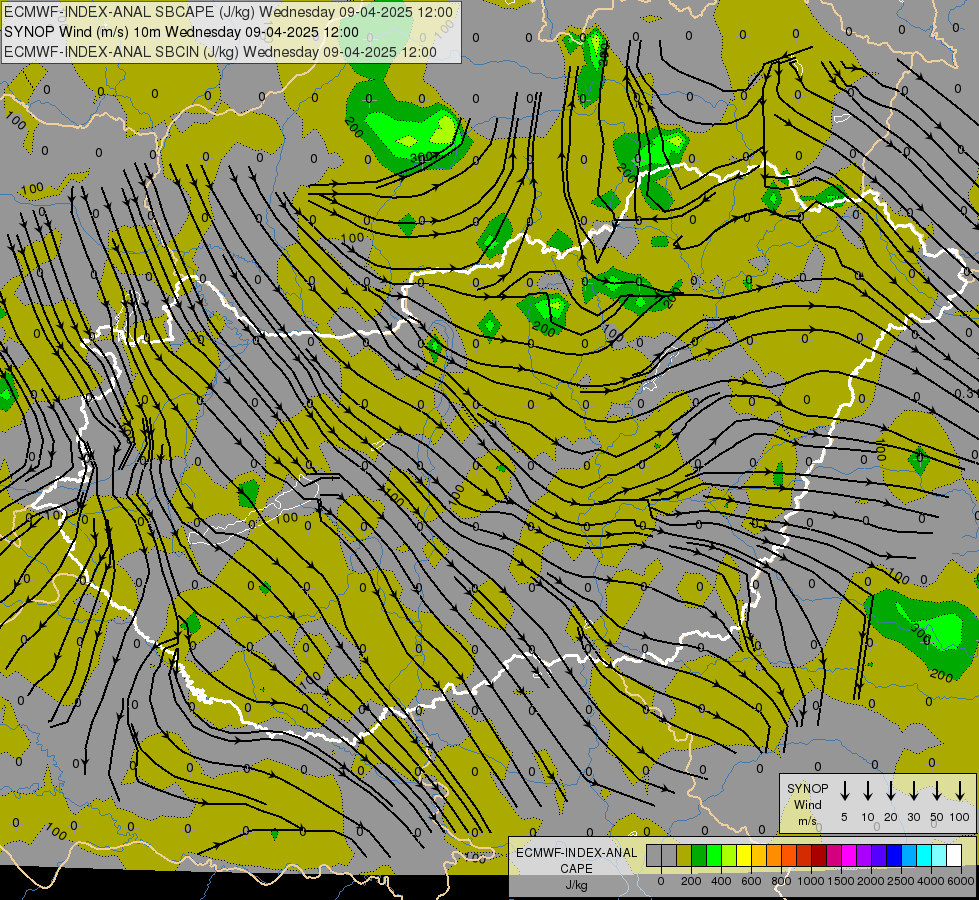The height and width of the screenshot is (900, 979).
Task: Pick the crimson-pink swatch before 1500
Action: click(834, 855)
